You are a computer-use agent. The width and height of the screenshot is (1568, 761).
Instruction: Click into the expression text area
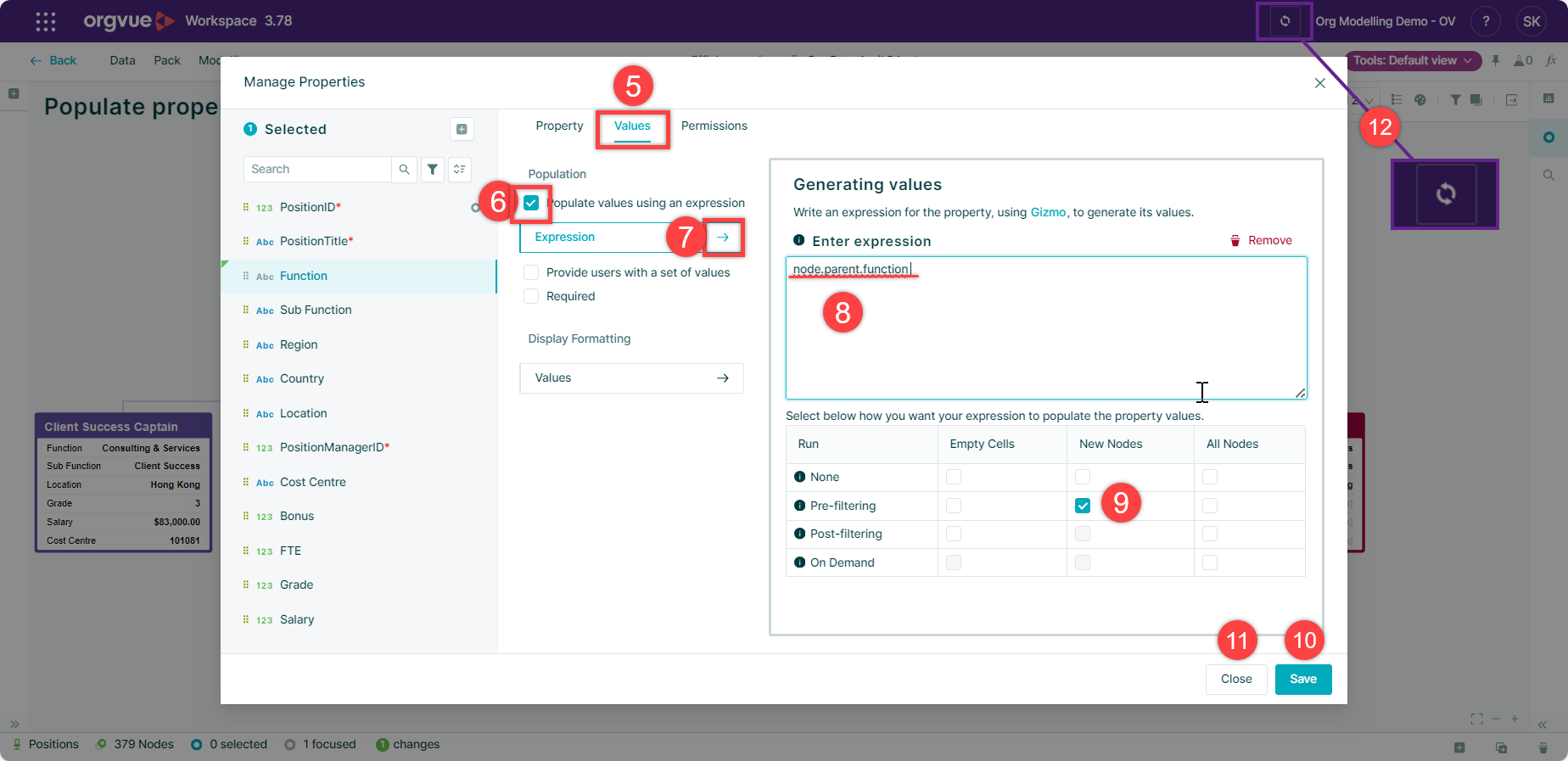(1045, 327)
